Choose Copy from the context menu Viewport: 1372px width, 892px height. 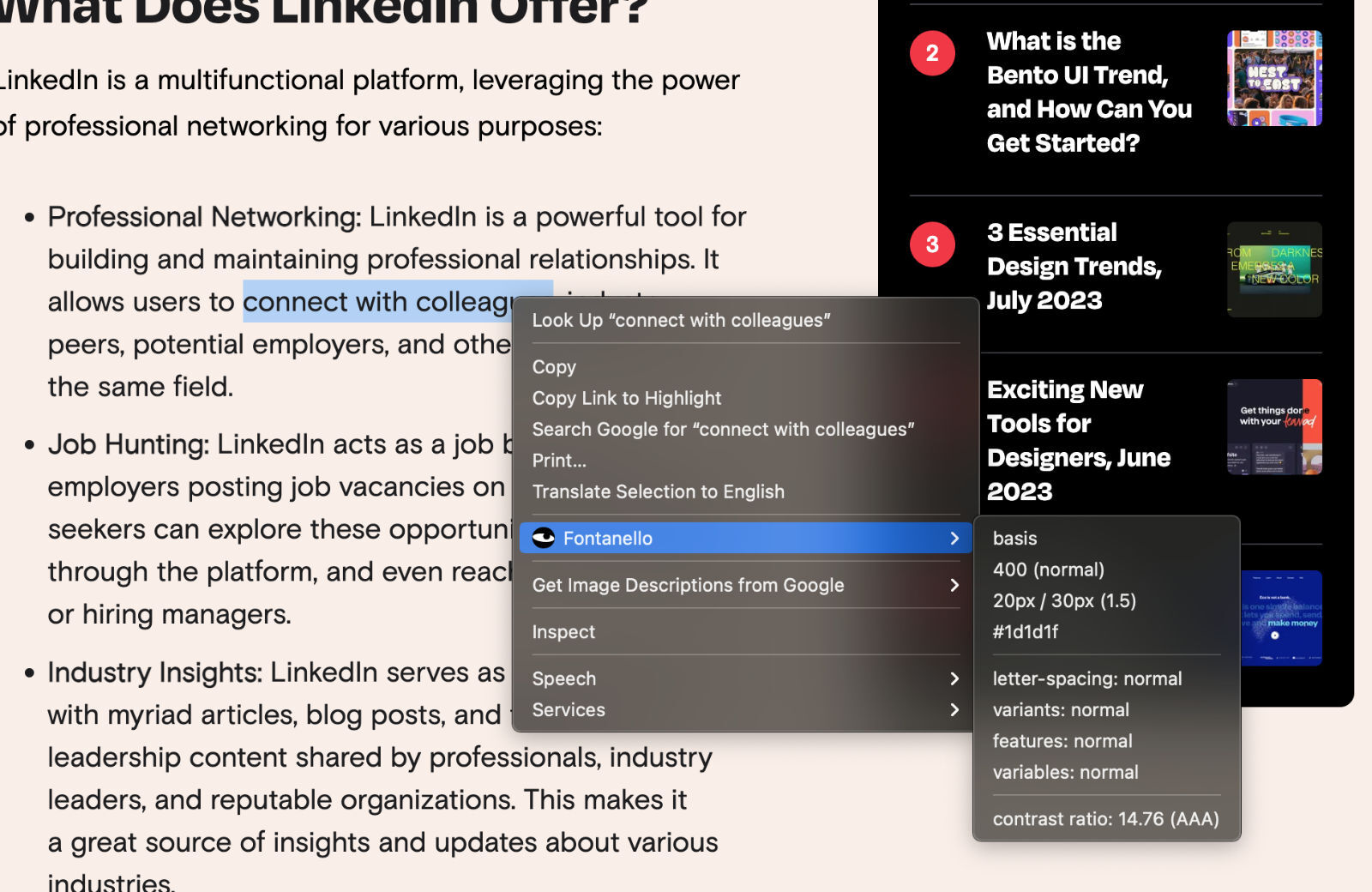point(554,367)
